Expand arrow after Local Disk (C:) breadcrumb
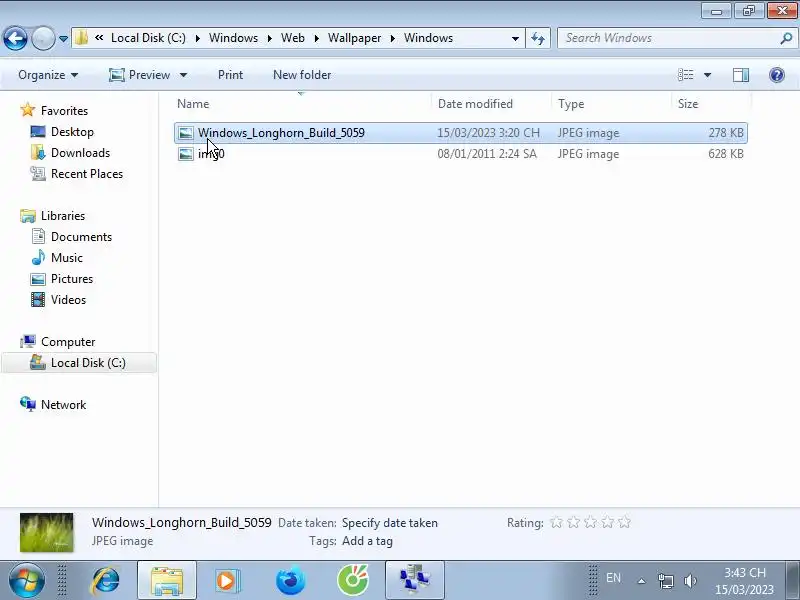The image size is (800, 600). pyautogui.click(x=197, y=38)
